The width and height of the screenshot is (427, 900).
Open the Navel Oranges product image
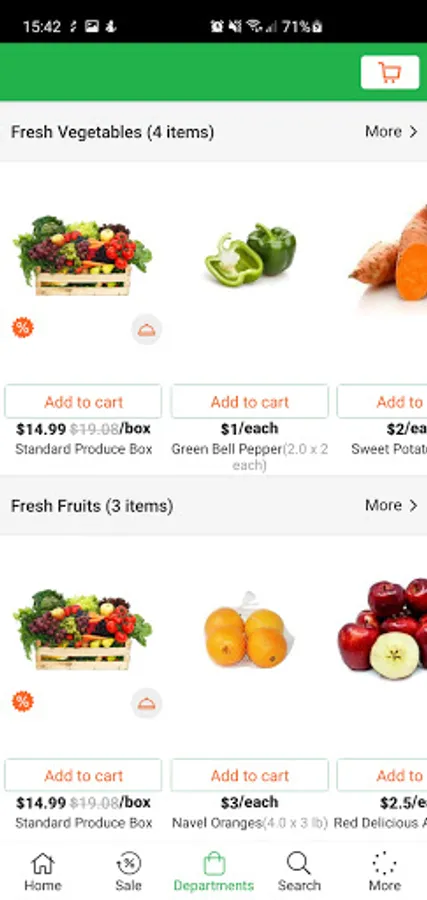click(248, 630)
